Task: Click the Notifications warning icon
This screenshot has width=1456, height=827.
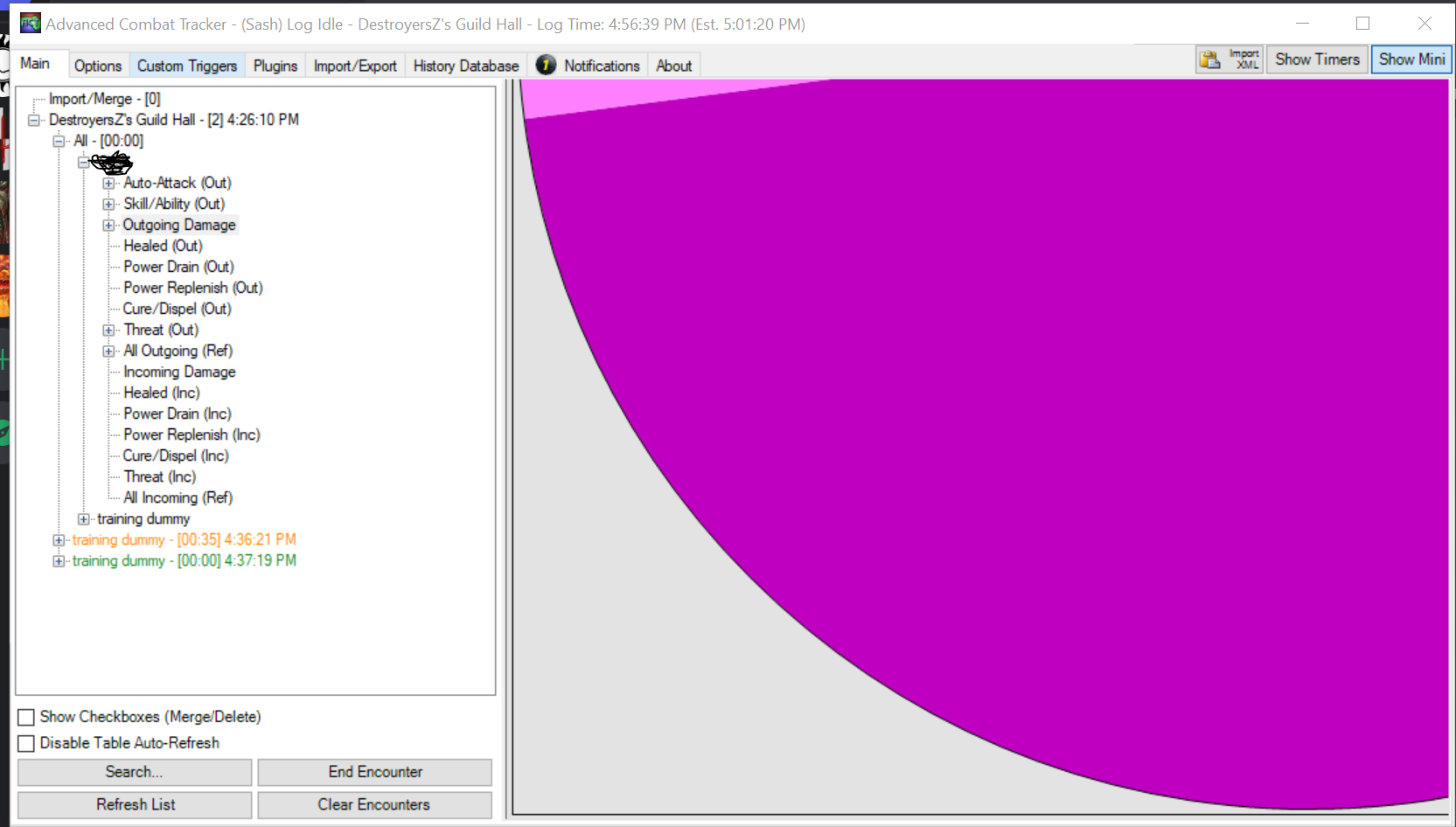Action: click(546, 65)
